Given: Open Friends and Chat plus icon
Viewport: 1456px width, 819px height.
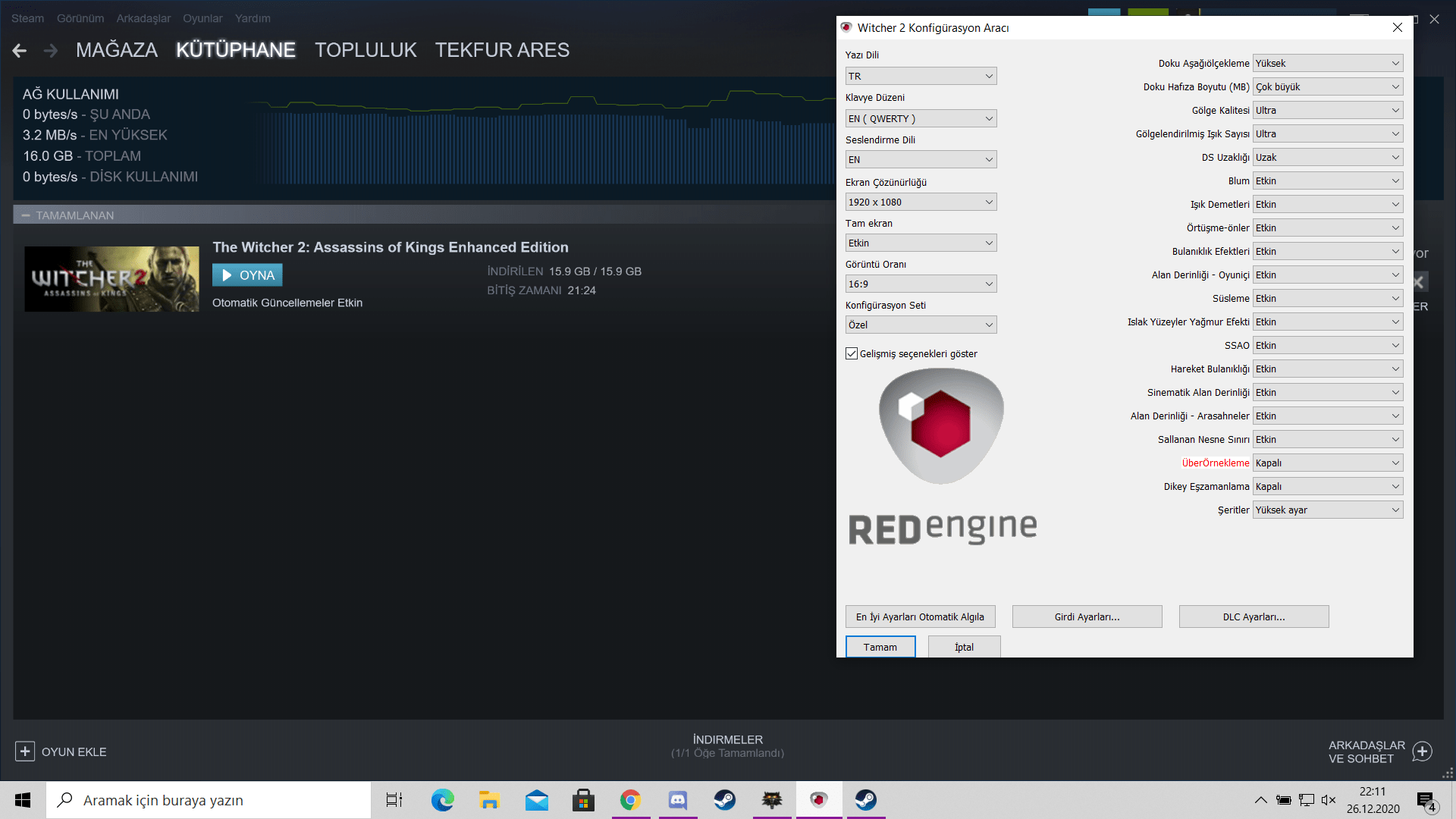Looking at the screenshot, I should [1423, 752].
